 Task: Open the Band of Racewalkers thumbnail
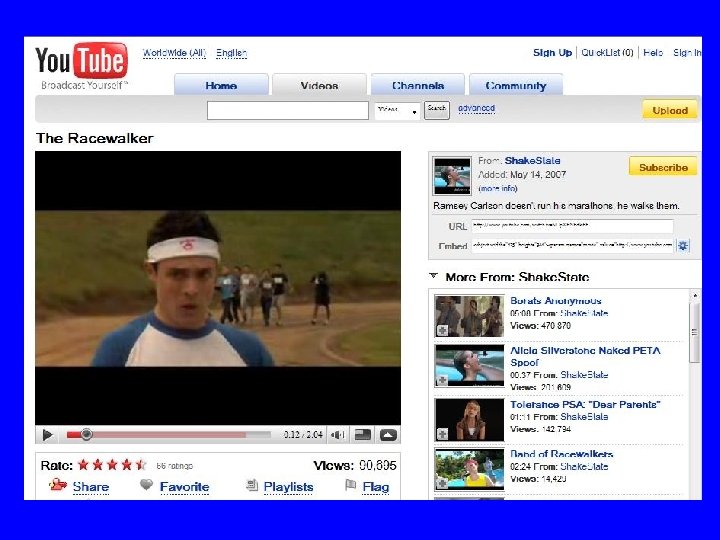pos(469,470)
